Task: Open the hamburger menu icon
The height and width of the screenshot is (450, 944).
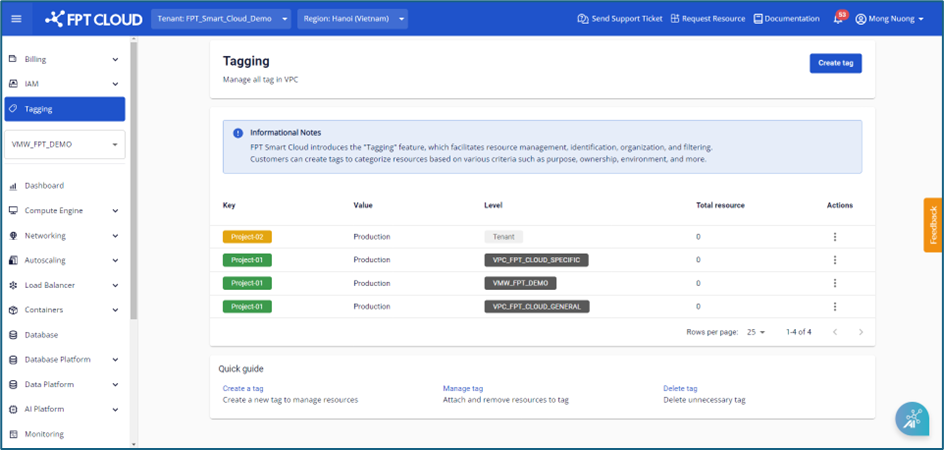Action: click(16, 18)
